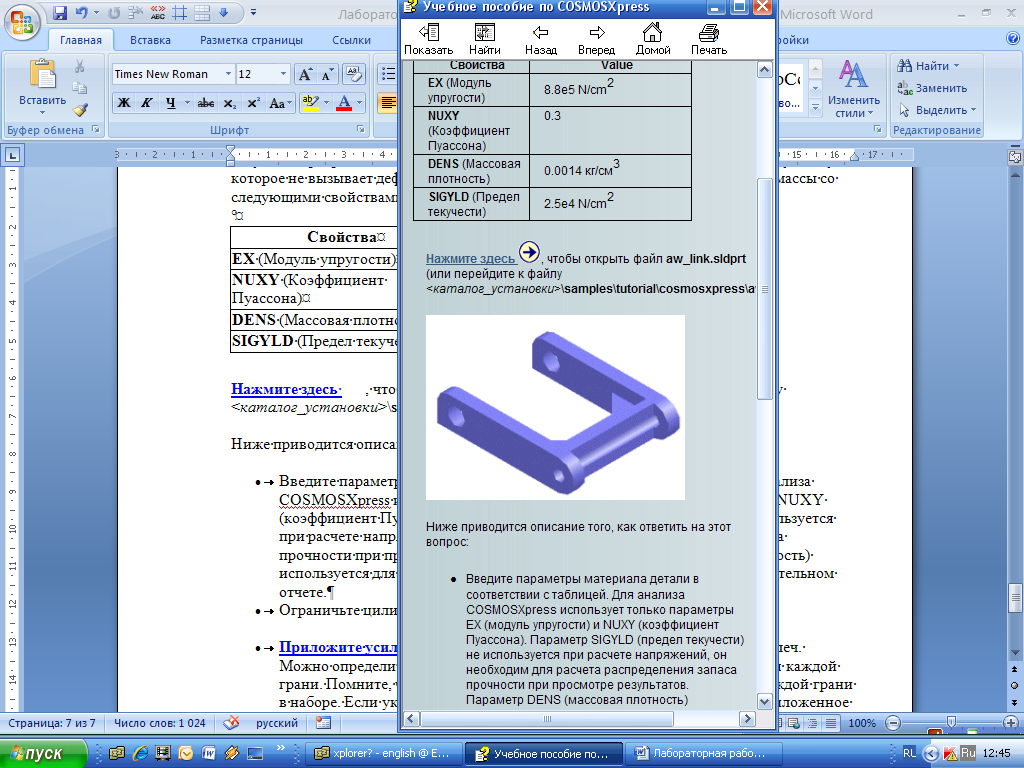Viewport: 1024px width, 768px height.
Task: Click the Приложите усил link in Word document
Action: pos(338,647)
